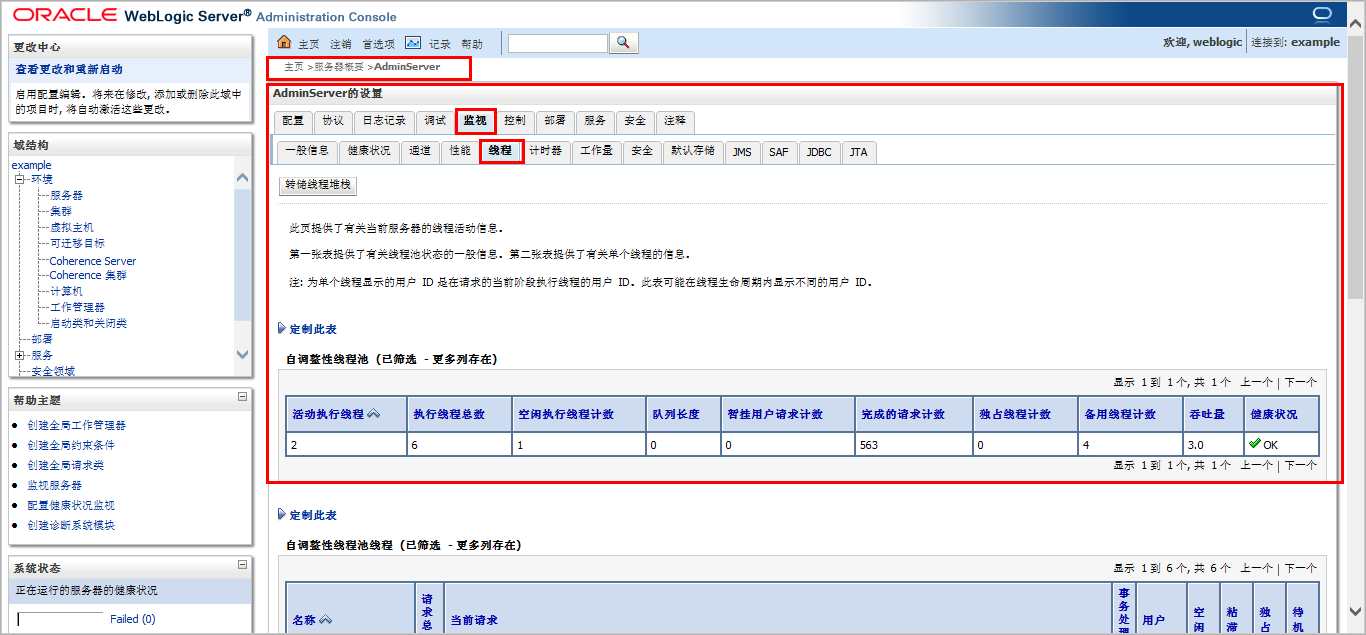1366x635 pixels.
Task: Click the down arrow of the domain tree scrollbar
Action: [x=241, y=354]
